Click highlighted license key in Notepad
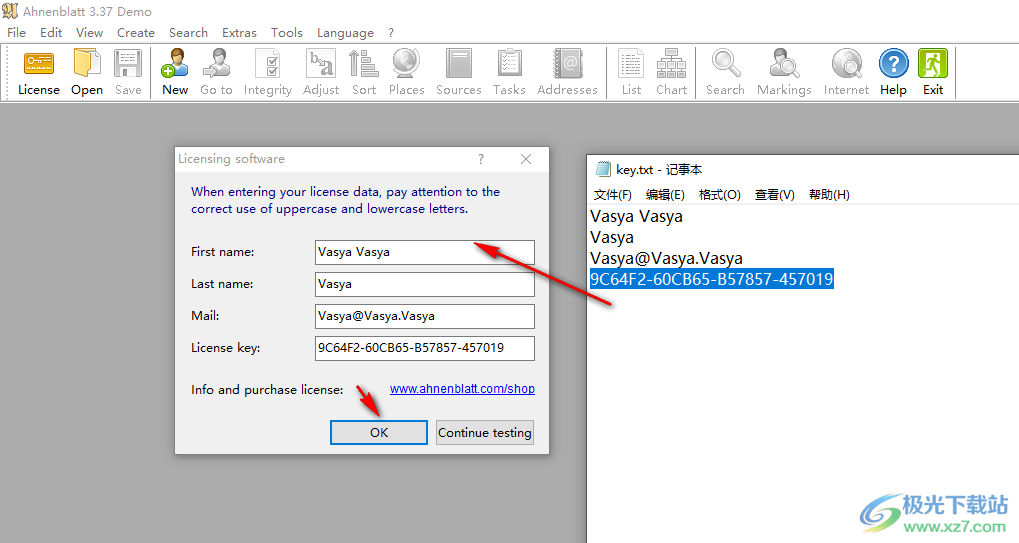 tap(712, 279)
